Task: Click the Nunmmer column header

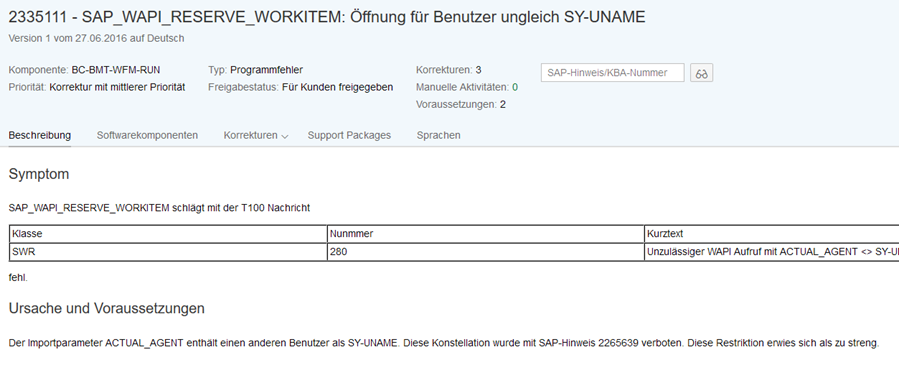Action: coord(486,234)
